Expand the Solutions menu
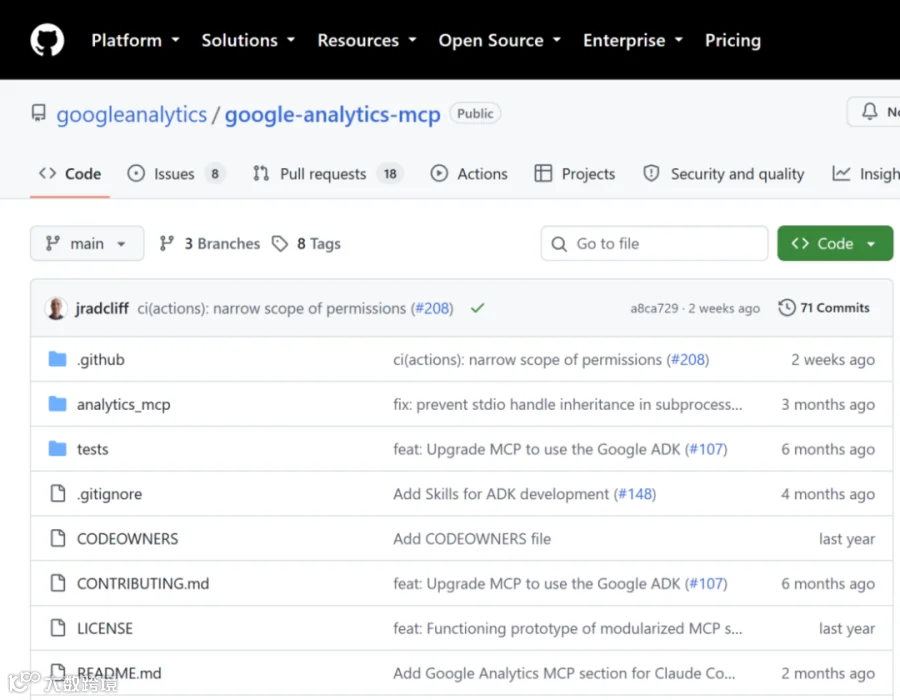The image size is (900, 700). point(248,40)
